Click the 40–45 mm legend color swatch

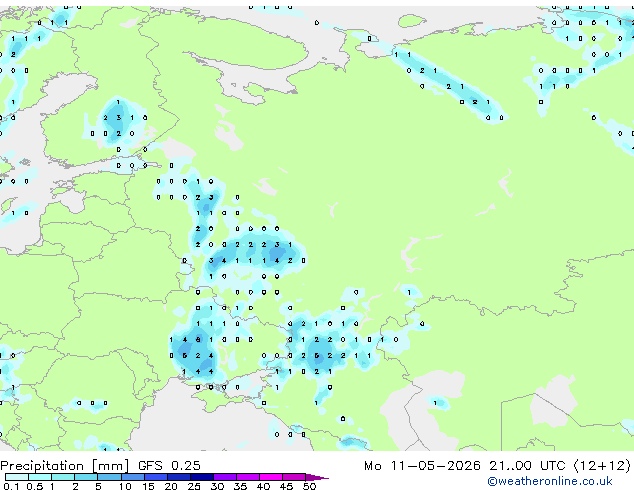pyautogui.click(x=271, y=477)
